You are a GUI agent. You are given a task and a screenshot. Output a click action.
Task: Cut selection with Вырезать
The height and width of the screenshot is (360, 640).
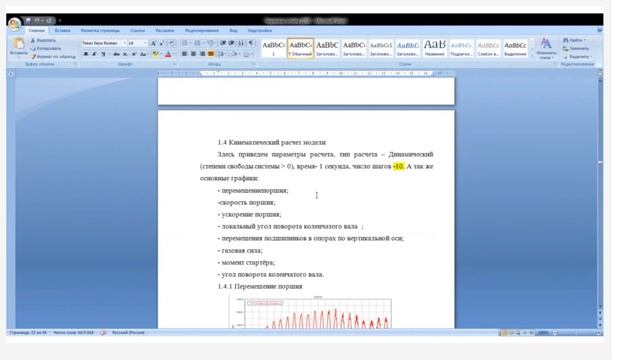tap(43, 40)
